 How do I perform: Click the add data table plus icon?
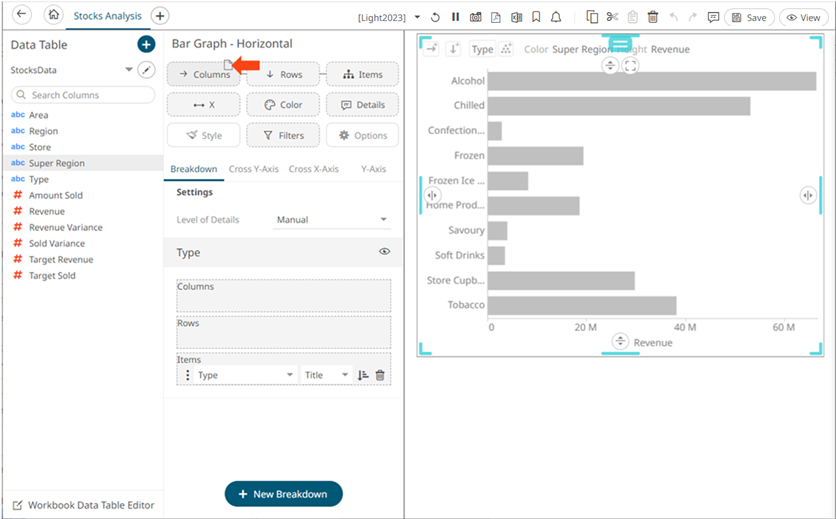coord(146,44)
